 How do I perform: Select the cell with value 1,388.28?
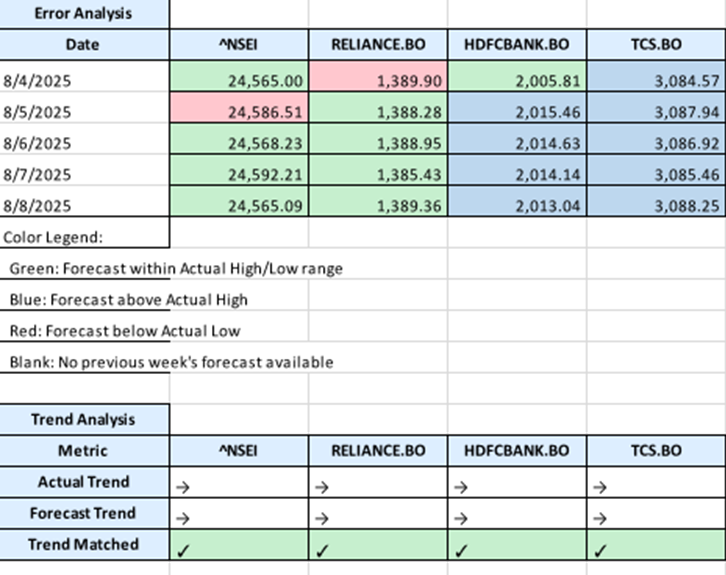[x=378, y=107]
